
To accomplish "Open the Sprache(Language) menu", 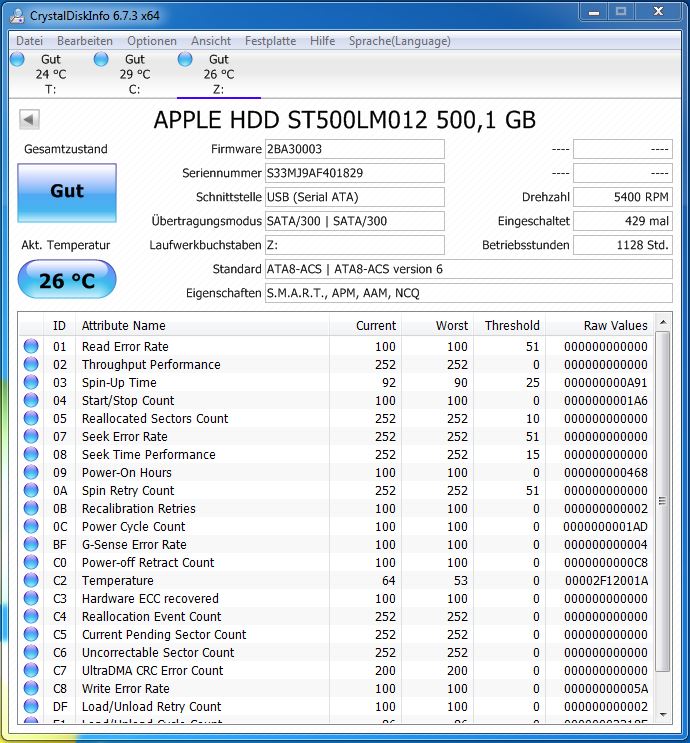I will (x=399, y=41).
